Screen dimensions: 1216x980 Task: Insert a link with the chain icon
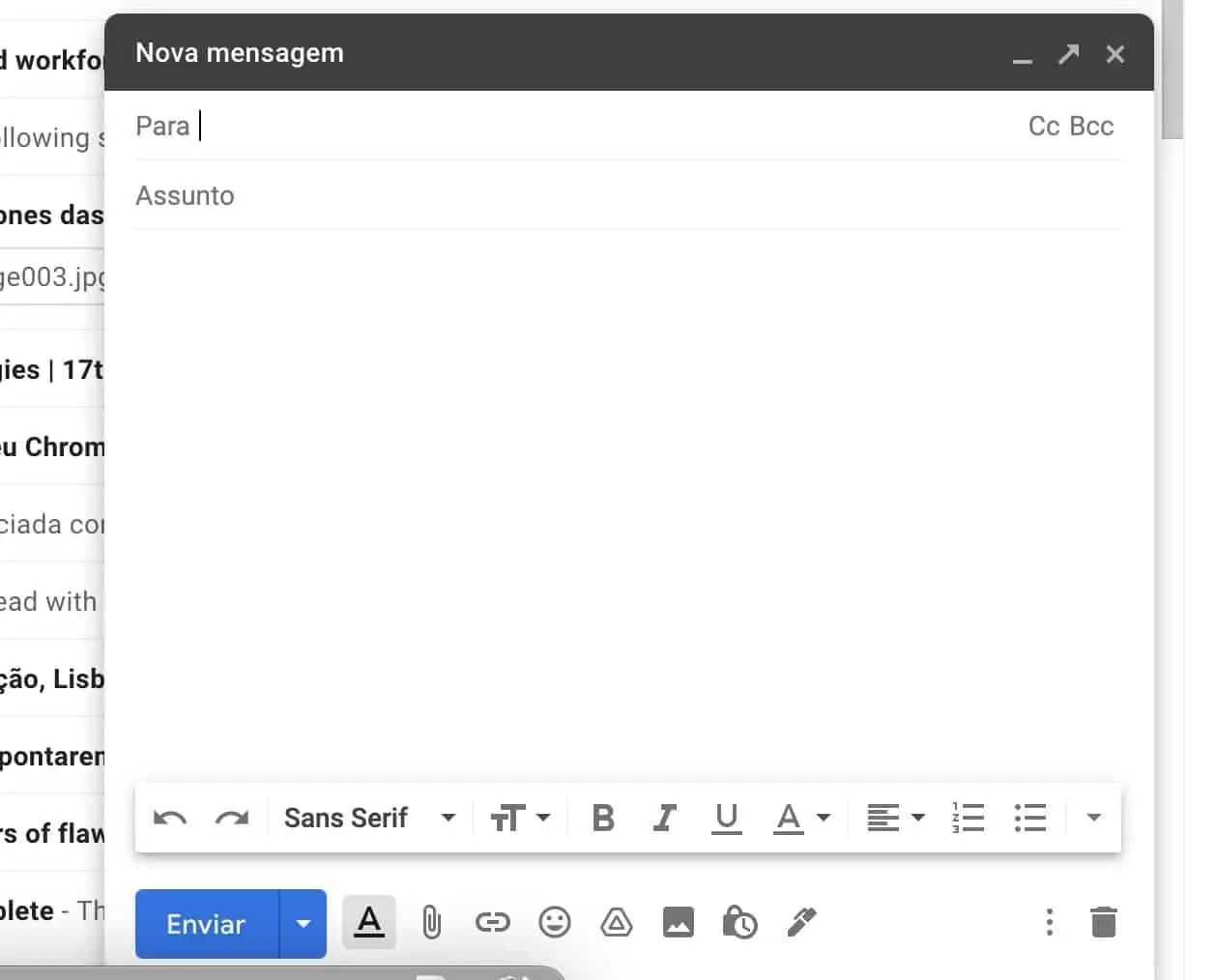[x=492, y=923]
